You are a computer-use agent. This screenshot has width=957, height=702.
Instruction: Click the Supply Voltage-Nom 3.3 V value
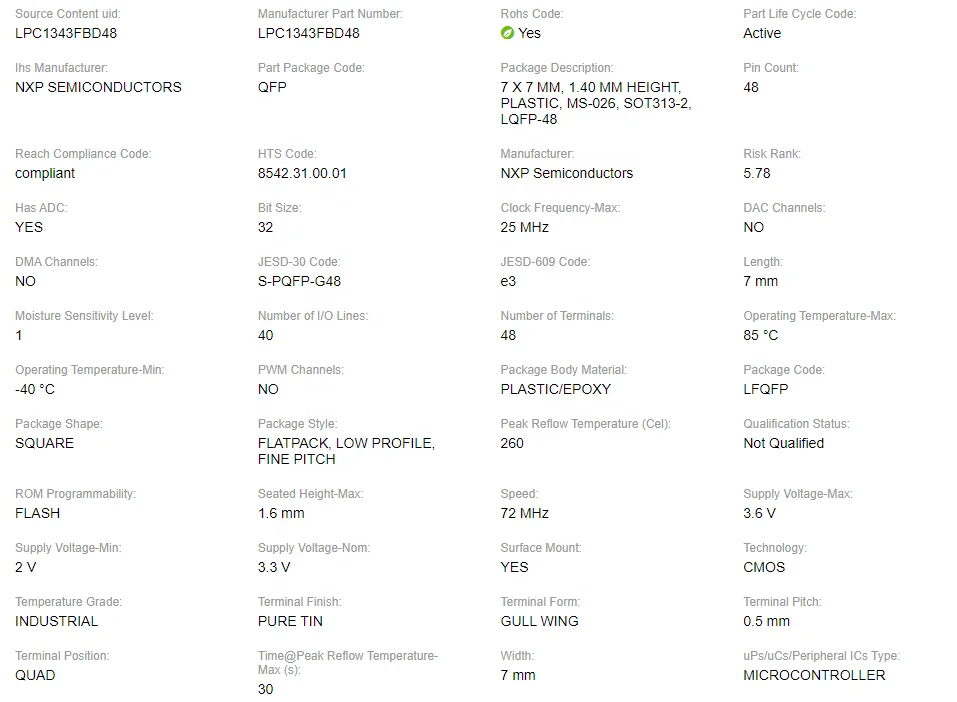[273, 567]
